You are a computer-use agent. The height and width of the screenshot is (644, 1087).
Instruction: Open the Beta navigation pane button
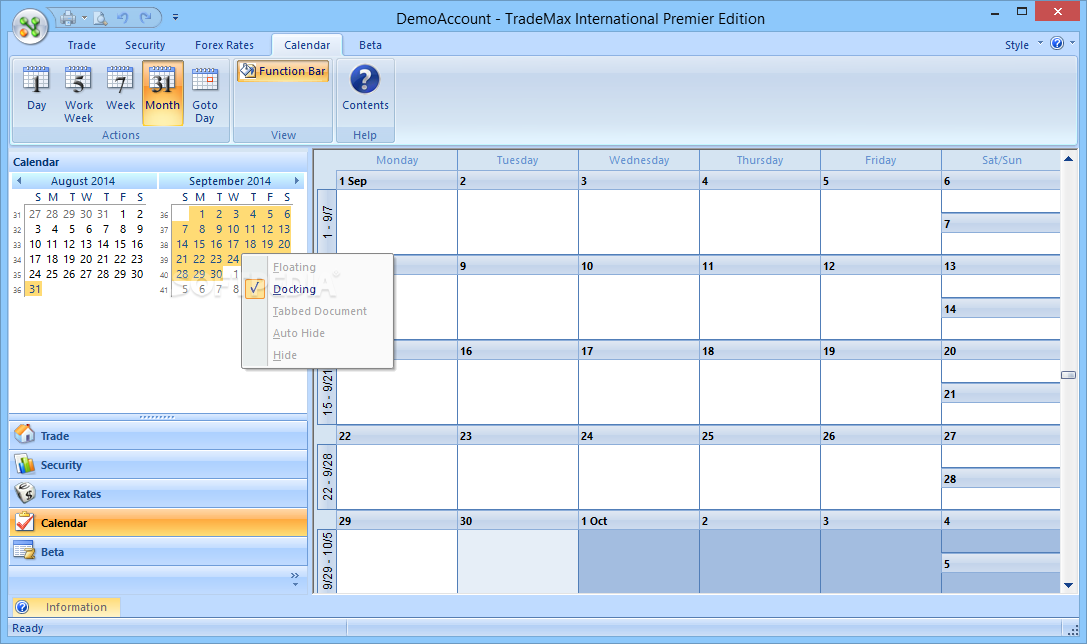point(158,552)
